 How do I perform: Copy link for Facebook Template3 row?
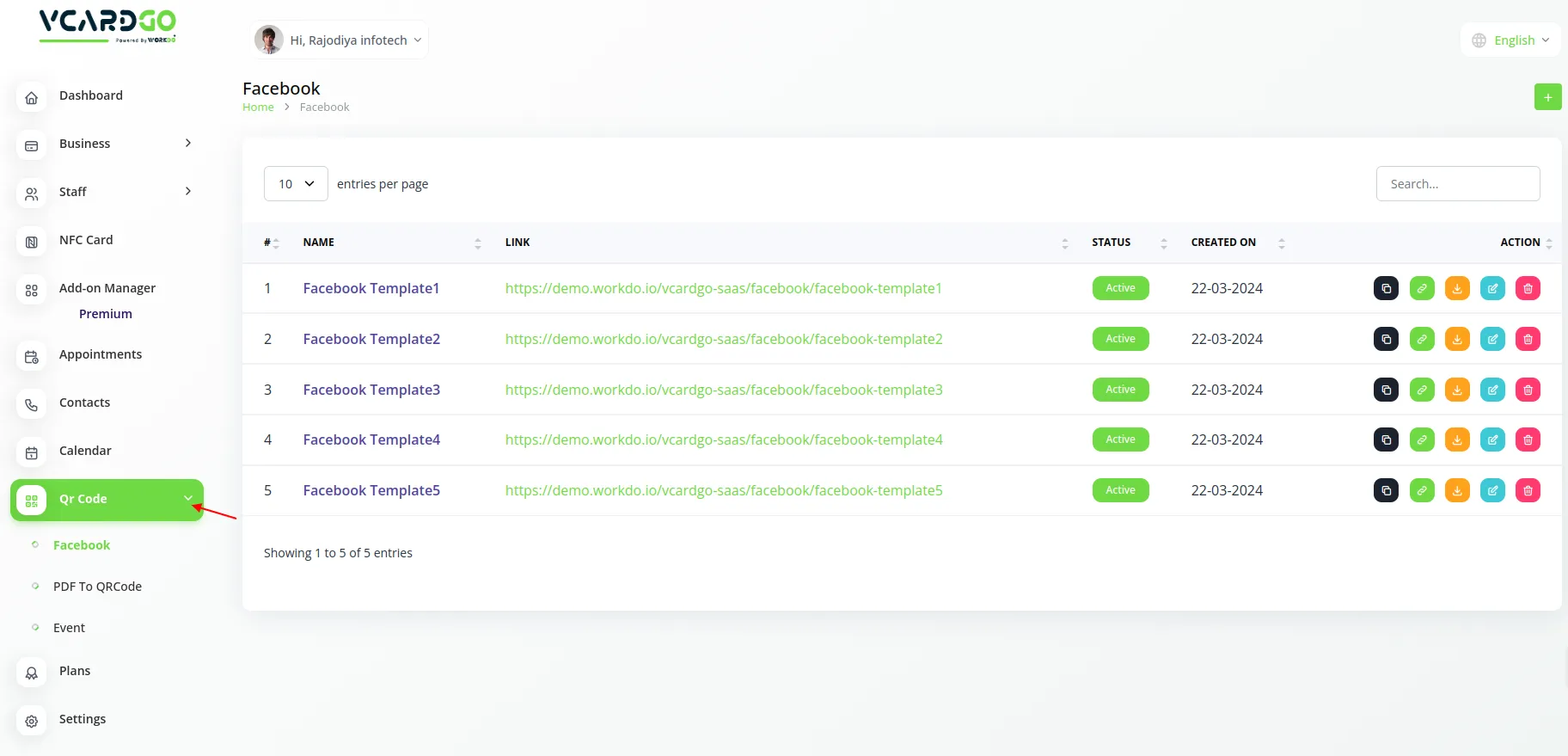(1386, 390)
